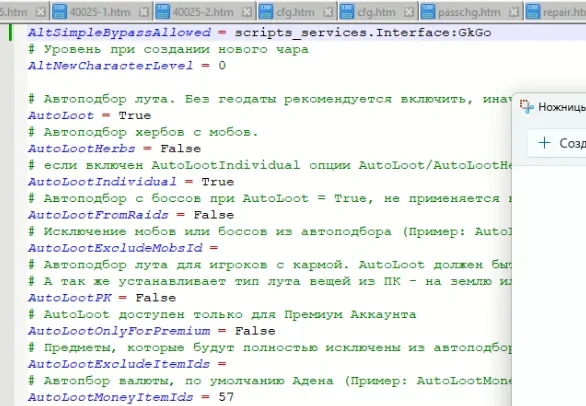Image resolution: width=586 pixels, height=406 pixels.
Task: Click the AutoLootExcludeItemIds key name
Action: tap(119, 364)
